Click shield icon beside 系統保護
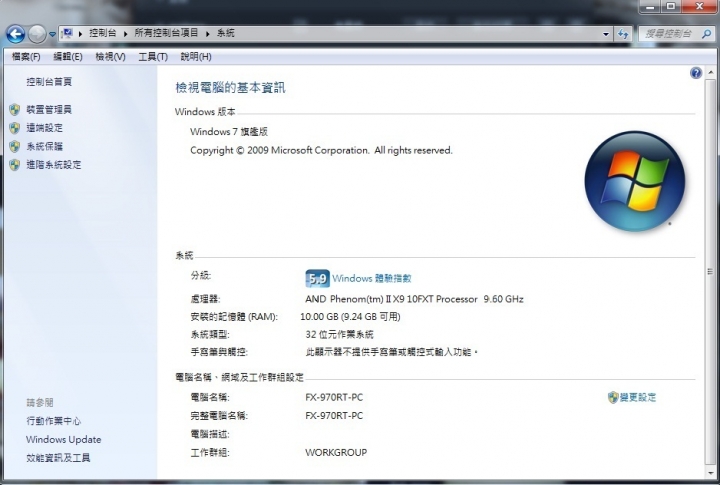The image size is (720, 485). tap(15, 147)
